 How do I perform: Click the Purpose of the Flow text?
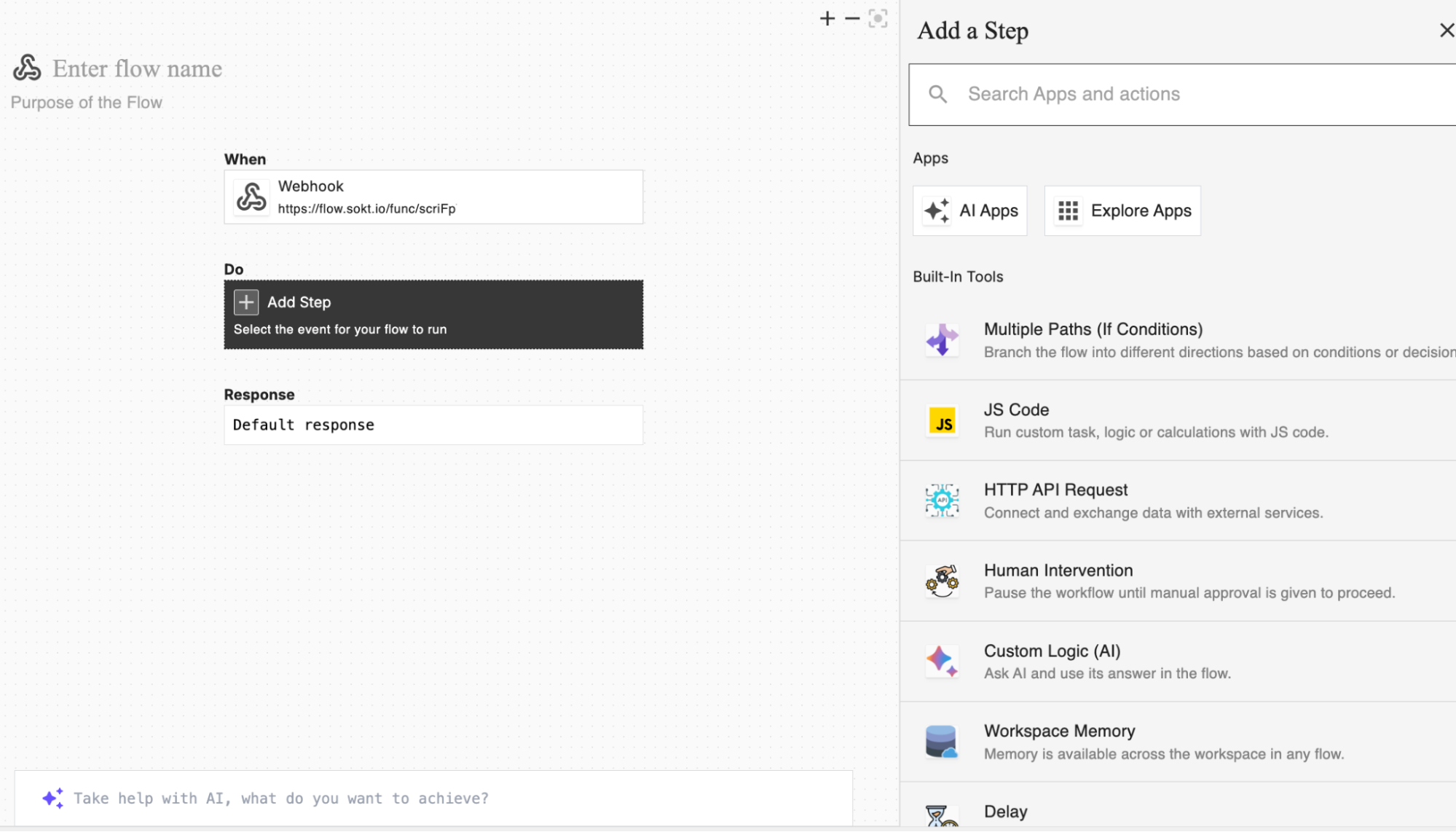[86, 103]
